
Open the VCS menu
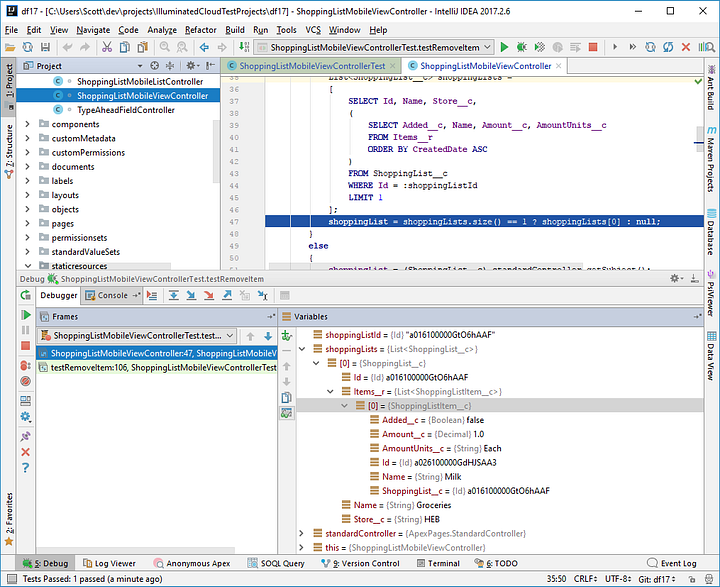click(x=313, y=30)
